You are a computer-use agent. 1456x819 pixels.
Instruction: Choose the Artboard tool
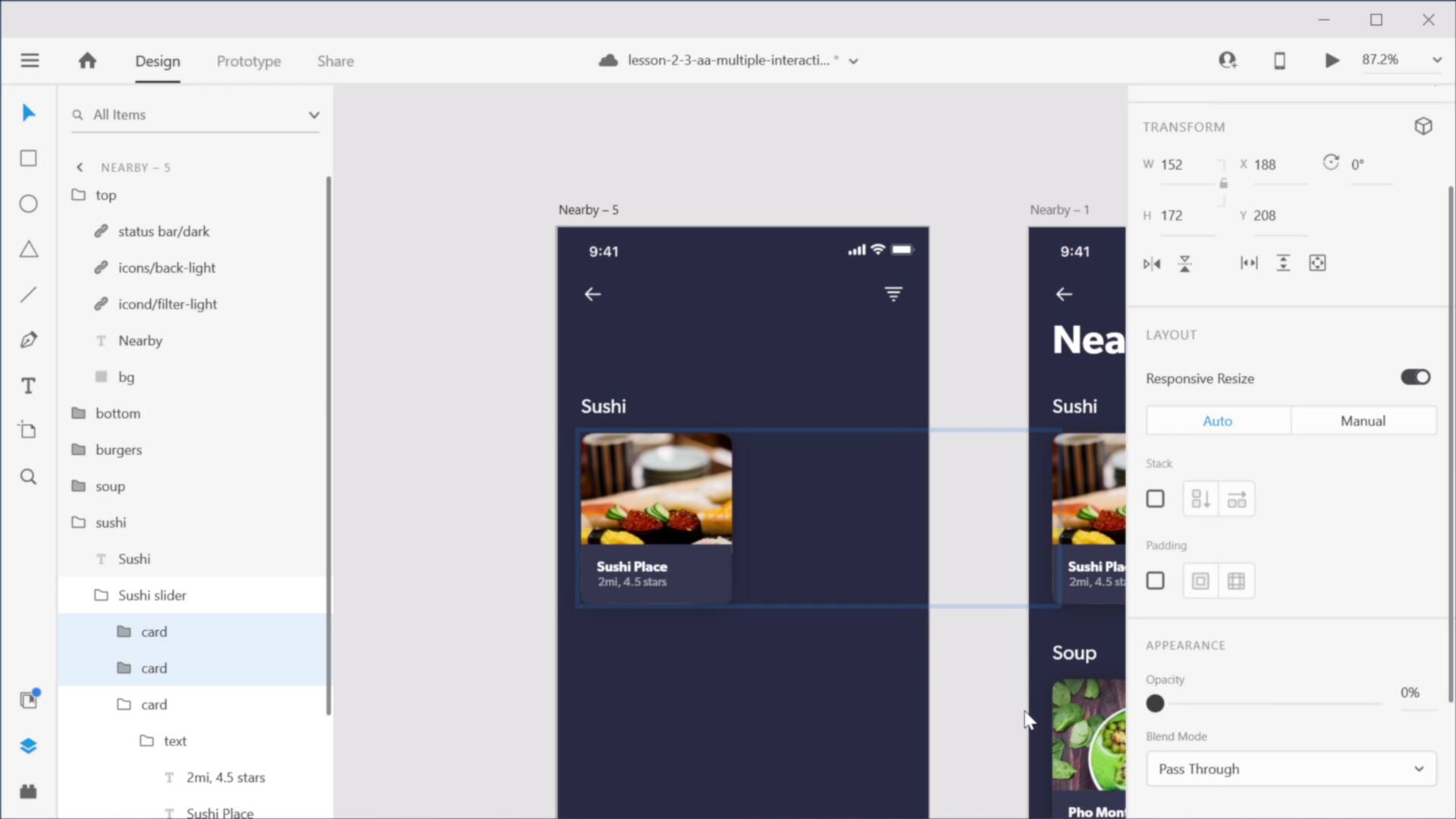28,430
